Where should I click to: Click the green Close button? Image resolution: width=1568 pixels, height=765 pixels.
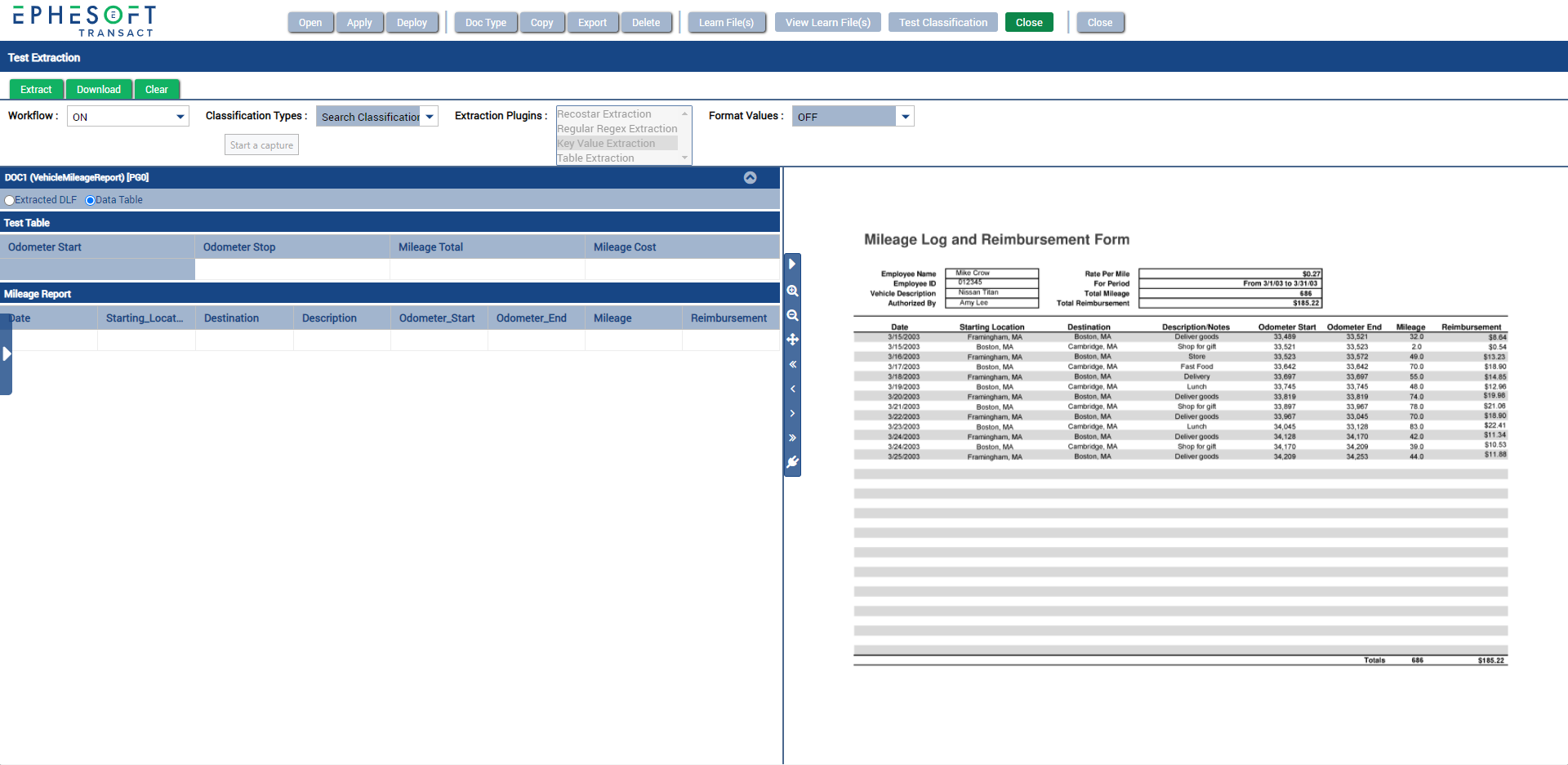click(x=1029, y=23)
